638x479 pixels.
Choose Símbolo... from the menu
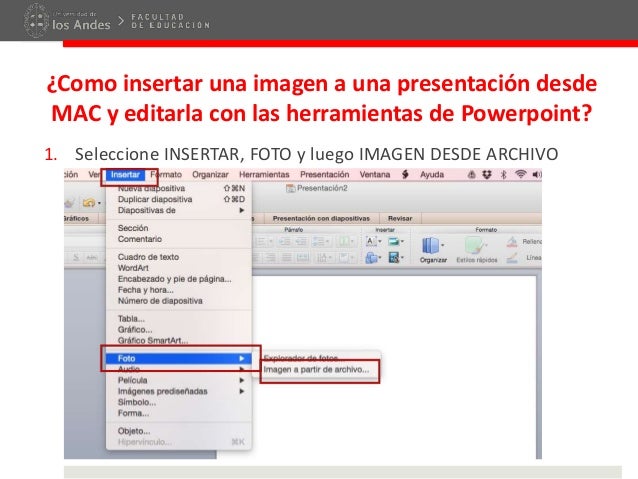coord(179,402)
